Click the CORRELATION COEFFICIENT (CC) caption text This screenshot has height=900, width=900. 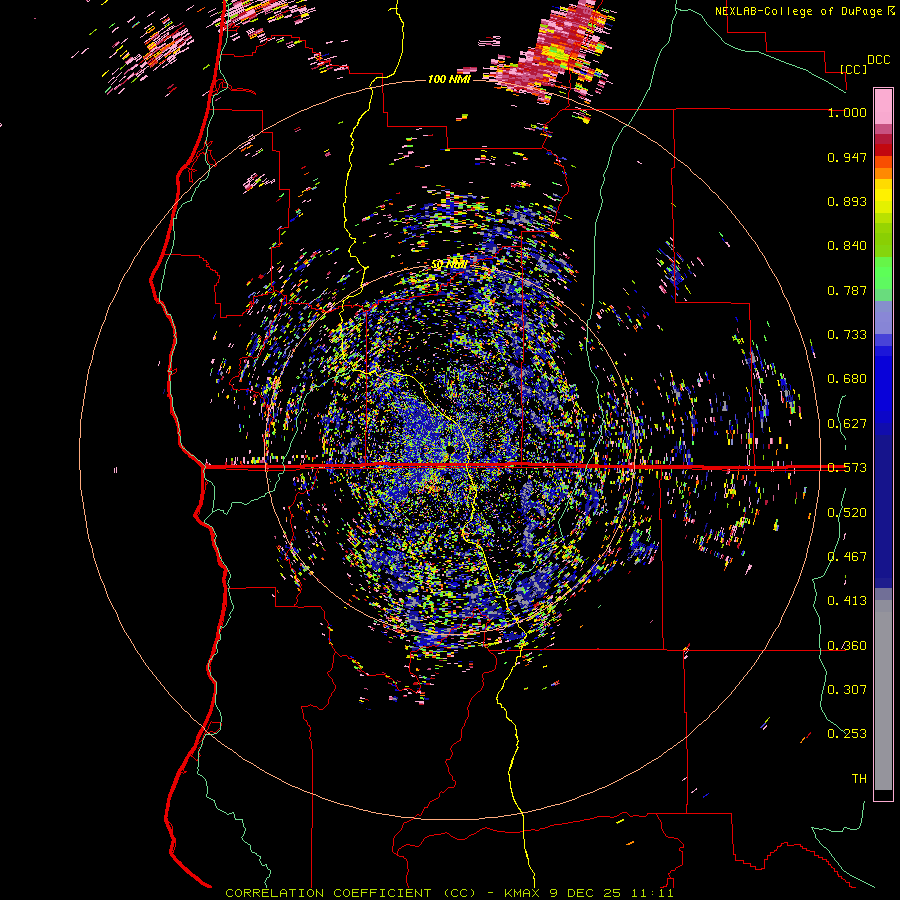(x=350, y=893)
